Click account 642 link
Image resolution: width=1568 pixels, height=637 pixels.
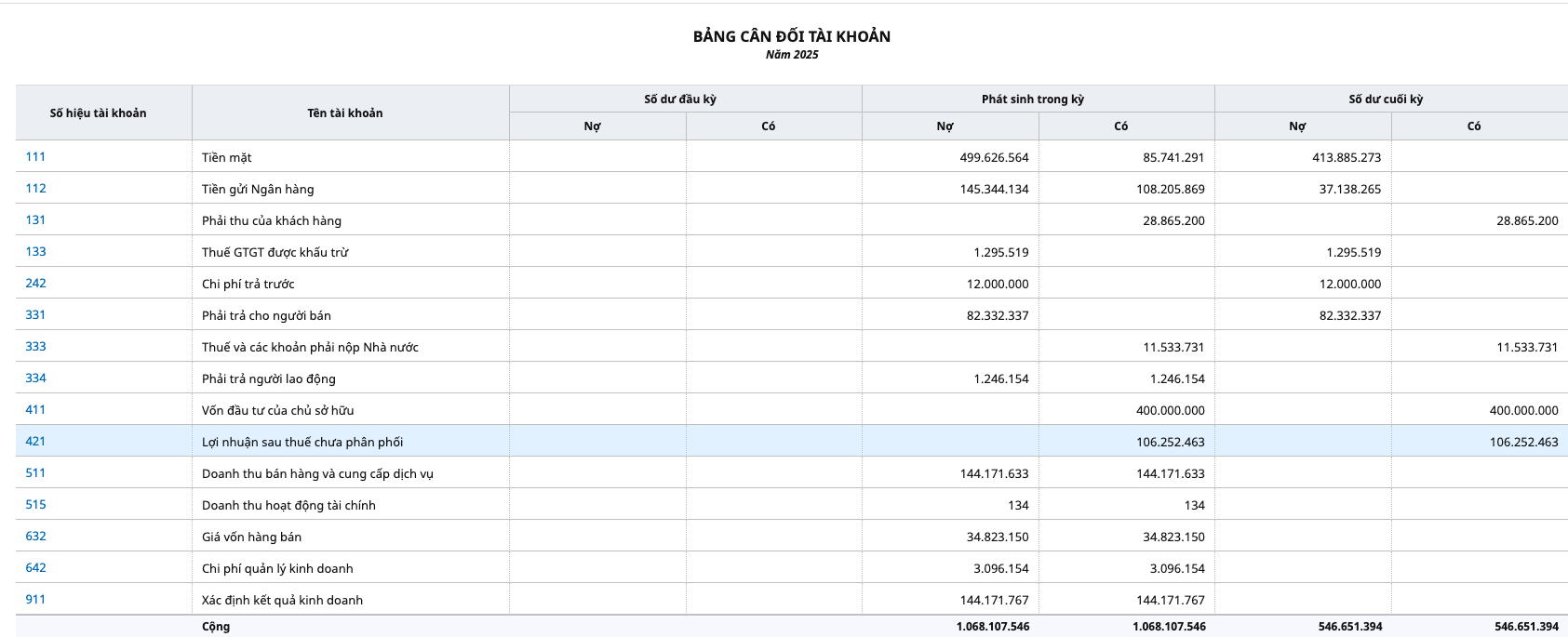click(35, 568)
